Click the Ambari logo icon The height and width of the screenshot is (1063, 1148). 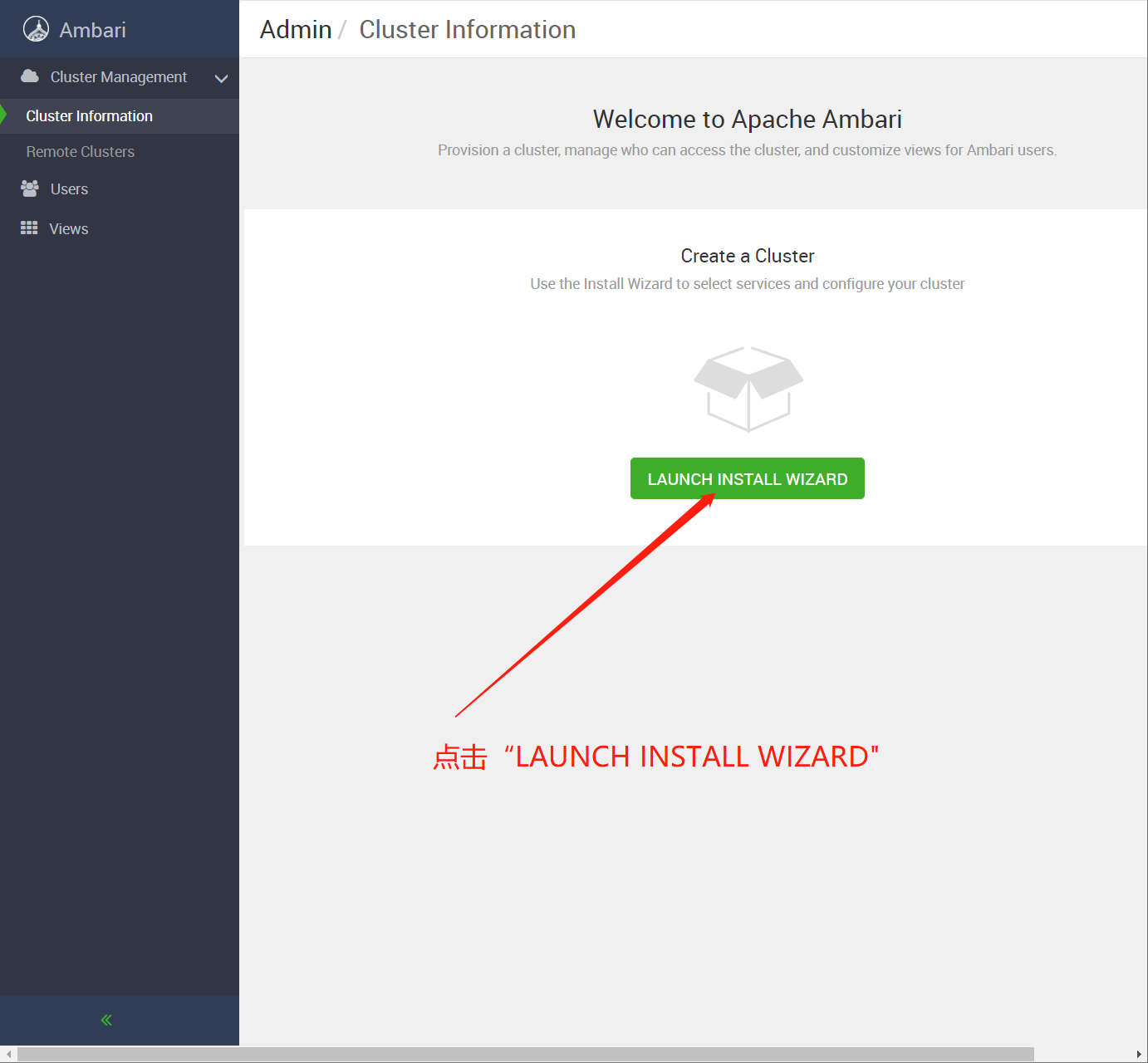(36, 29)
